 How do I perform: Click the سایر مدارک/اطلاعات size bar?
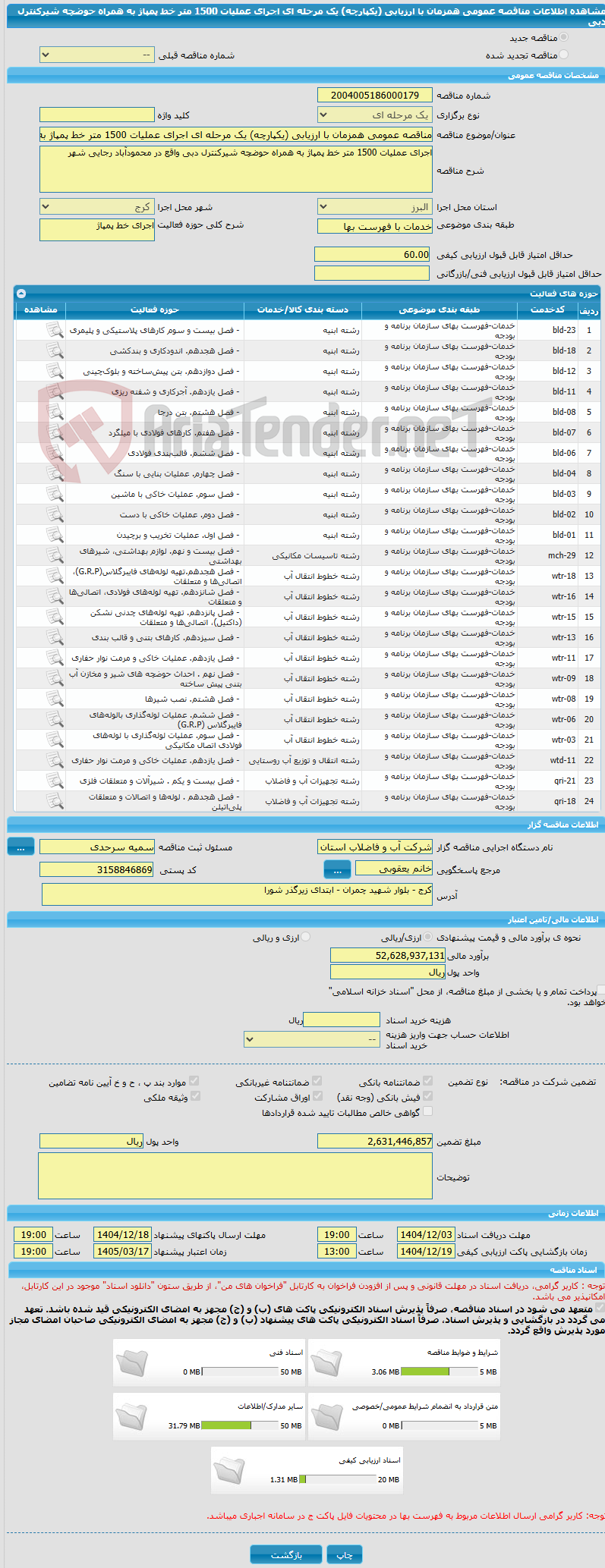tap(241, 1425)
